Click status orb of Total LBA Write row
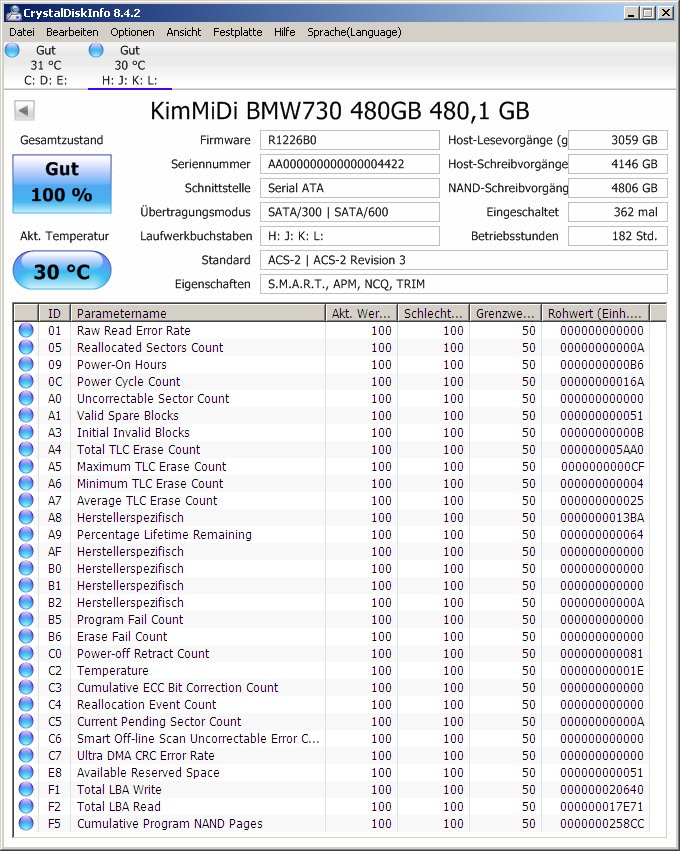 point(26,789)
